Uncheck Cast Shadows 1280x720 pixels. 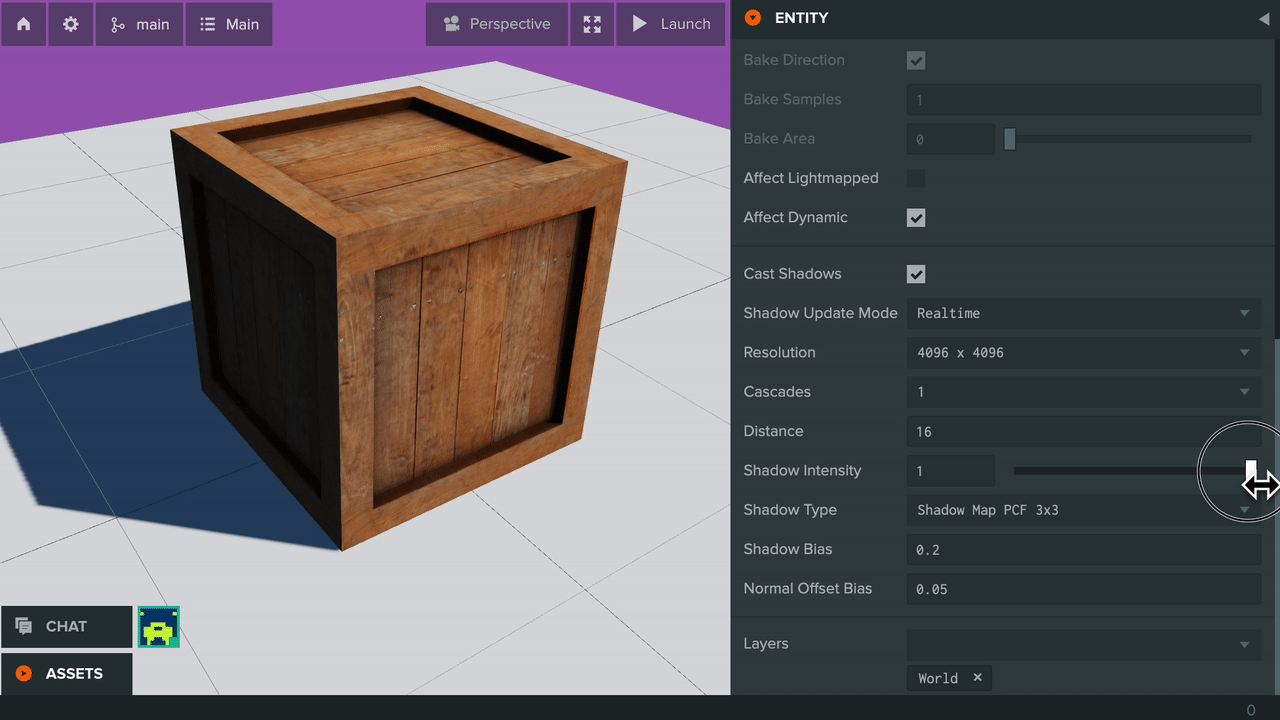(x=916, y=273)
